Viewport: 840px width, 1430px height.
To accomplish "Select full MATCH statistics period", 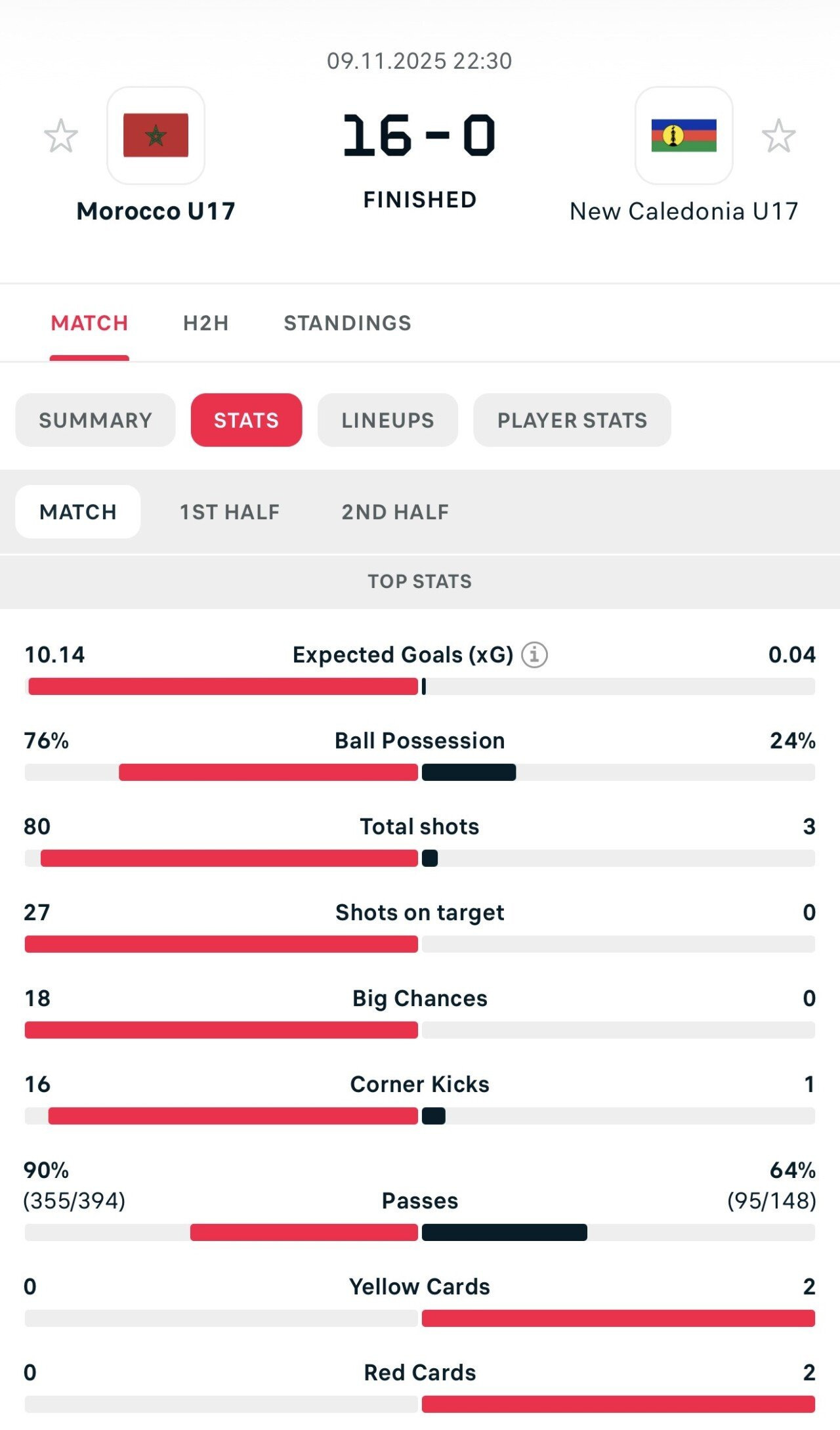I will [78, 512].
